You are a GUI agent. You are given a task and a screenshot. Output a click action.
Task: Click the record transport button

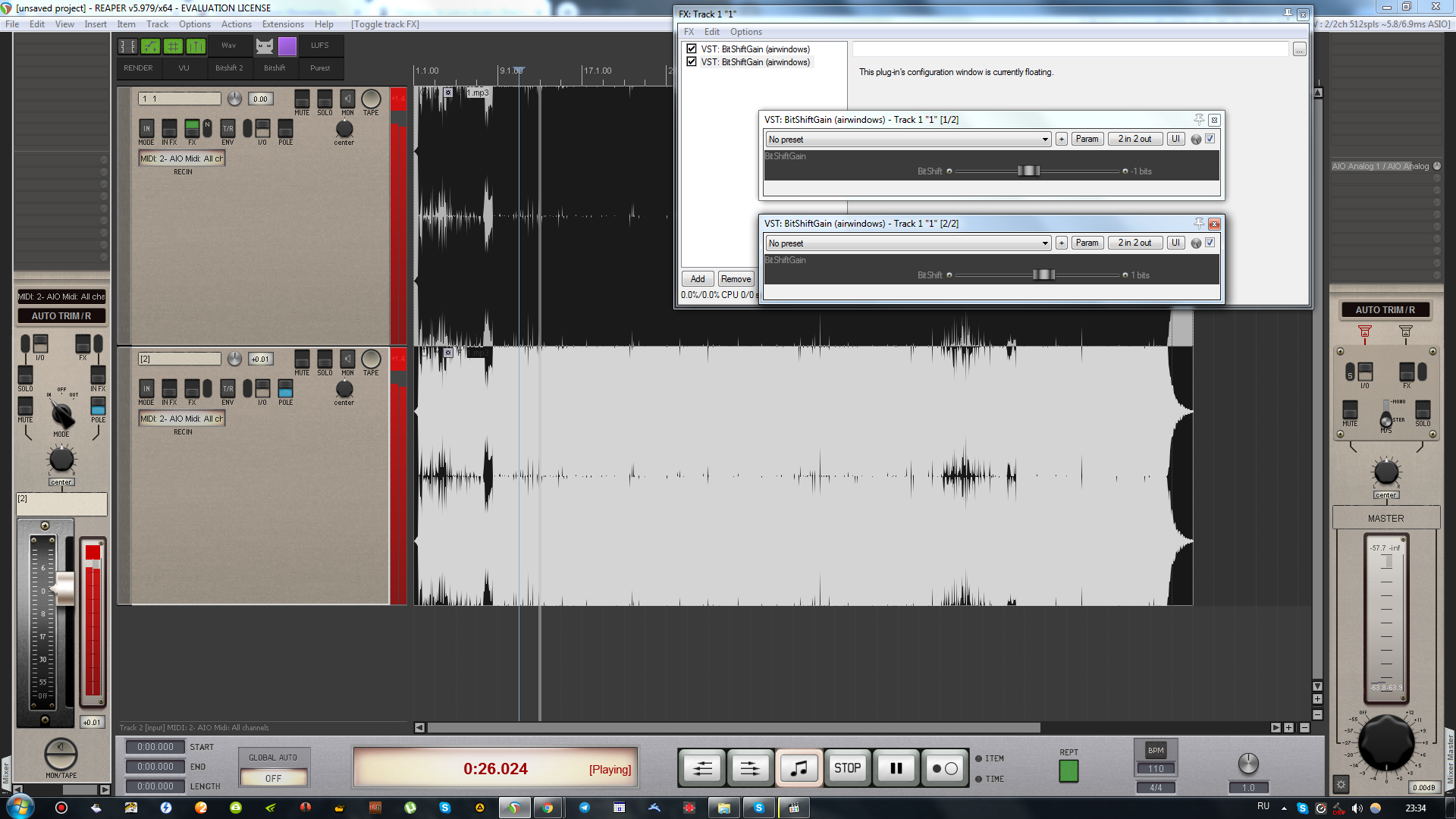(x=944, y=768)
